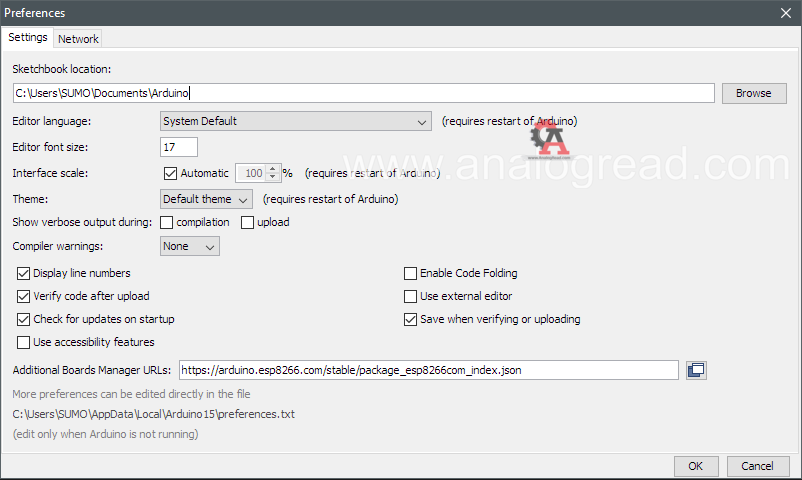Screen dimensions: 802x480
Task: Decrease interface scale with down arrow
Action: click(273, 177)
